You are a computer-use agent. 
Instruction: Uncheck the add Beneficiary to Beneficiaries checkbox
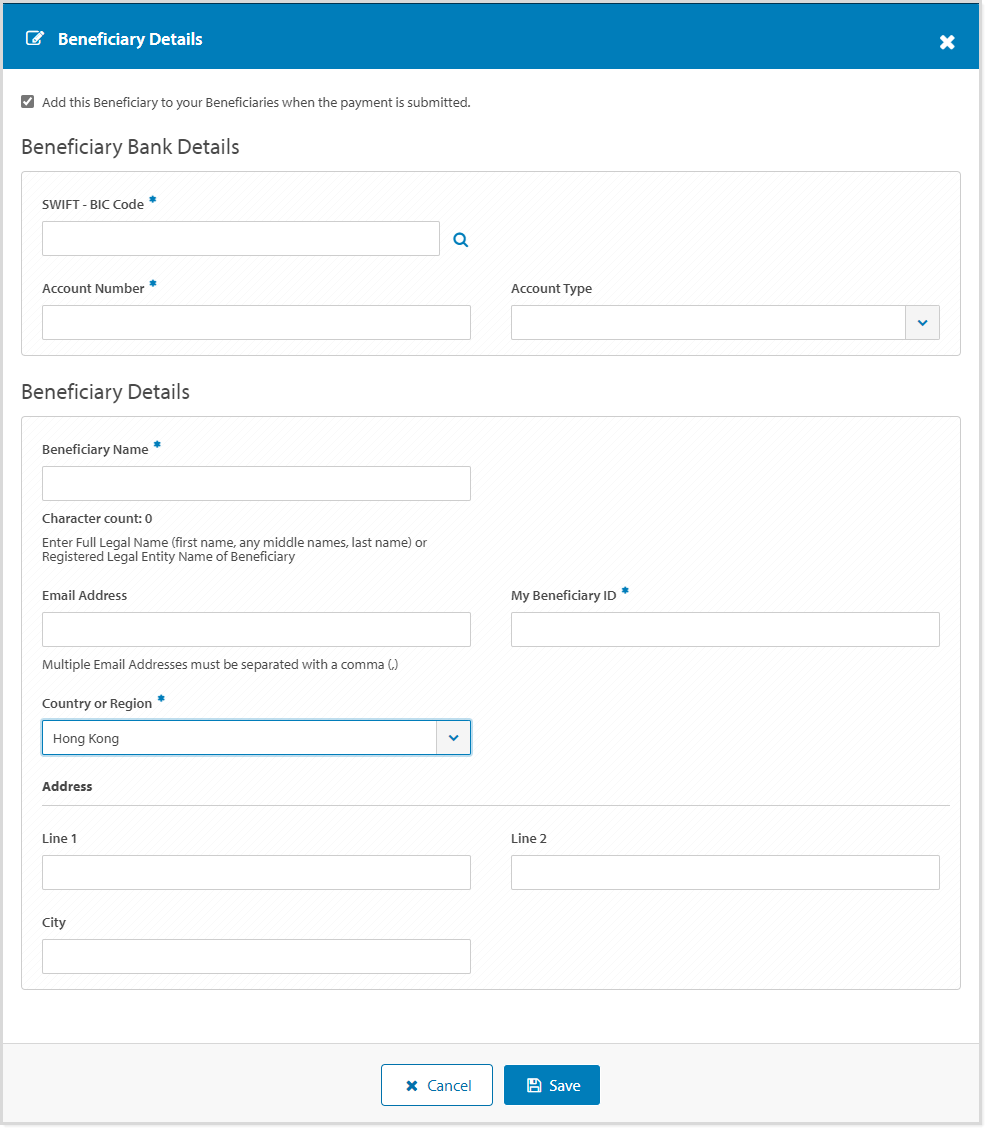28,100
